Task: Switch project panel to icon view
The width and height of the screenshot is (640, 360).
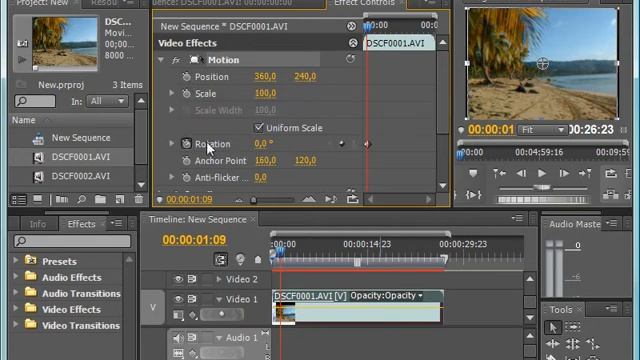Action: pyautogui.click(x=38, y=199)
